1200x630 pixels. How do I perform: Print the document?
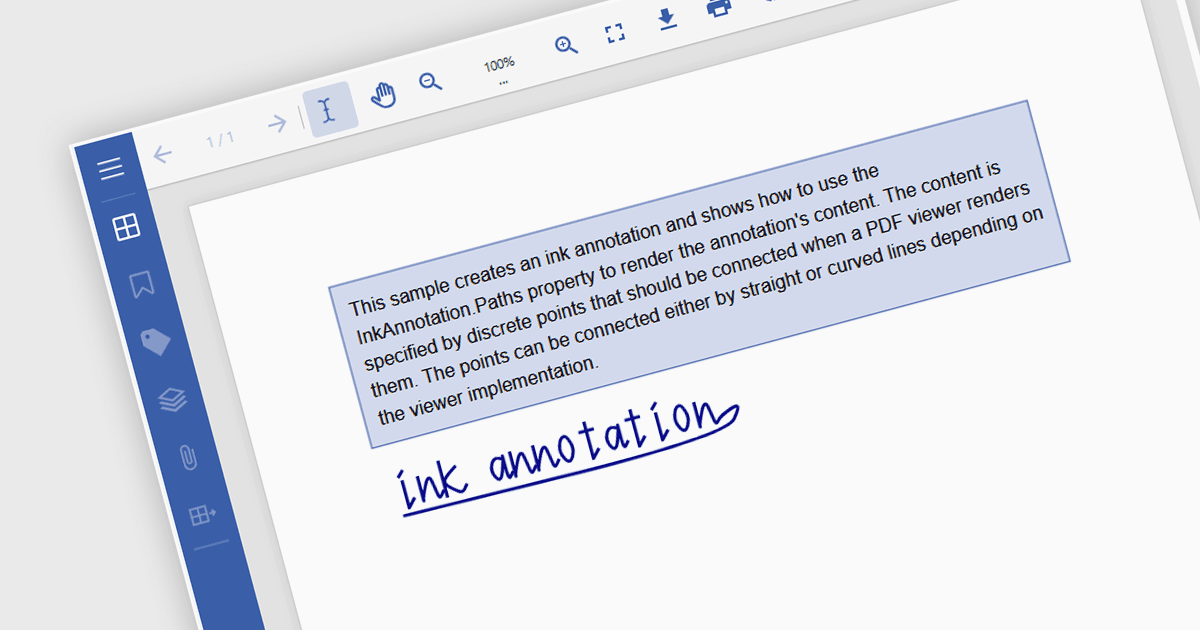719,7
